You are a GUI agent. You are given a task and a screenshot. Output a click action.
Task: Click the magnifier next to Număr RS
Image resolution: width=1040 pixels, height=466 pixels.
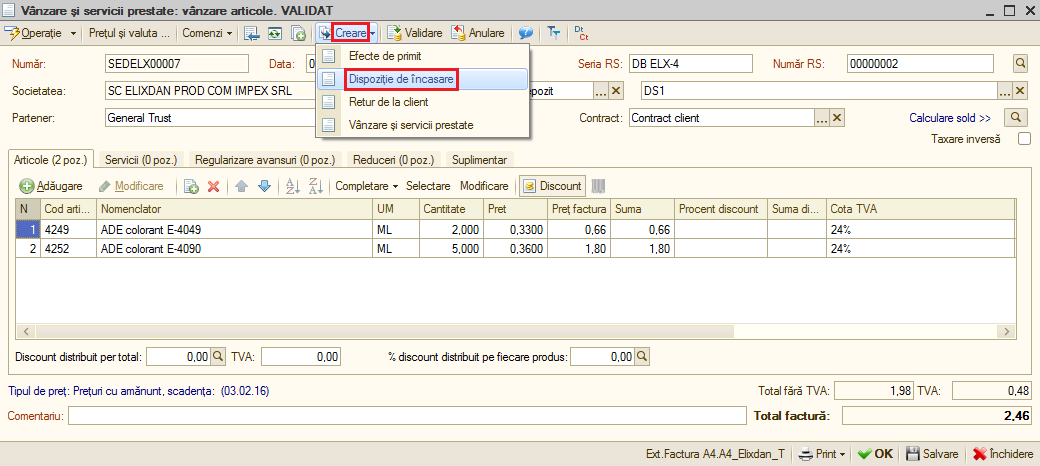1021,63
